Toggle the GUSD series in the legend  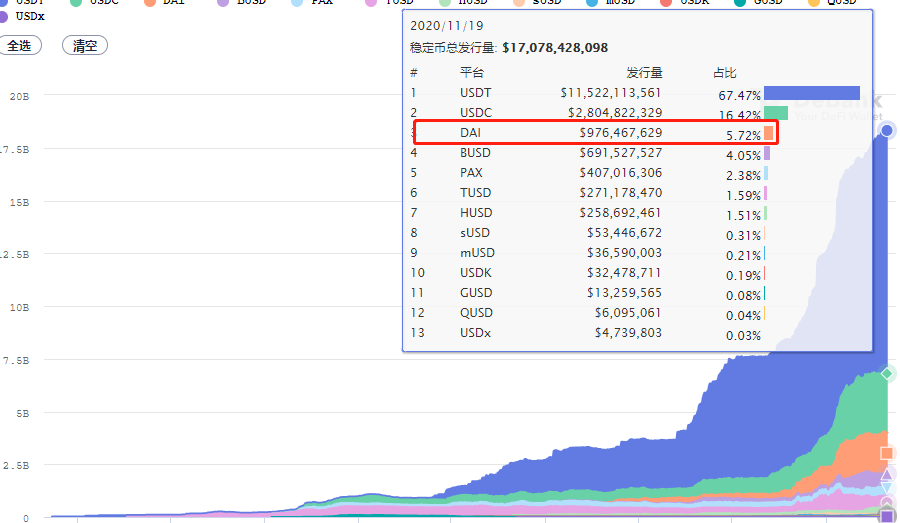759,2
